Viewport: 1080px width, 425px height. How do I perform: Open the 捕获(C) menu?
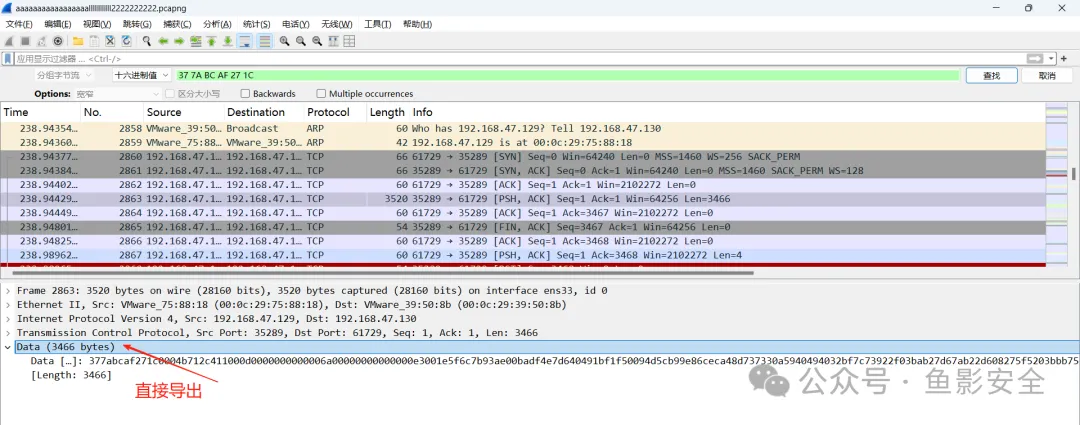177,24
